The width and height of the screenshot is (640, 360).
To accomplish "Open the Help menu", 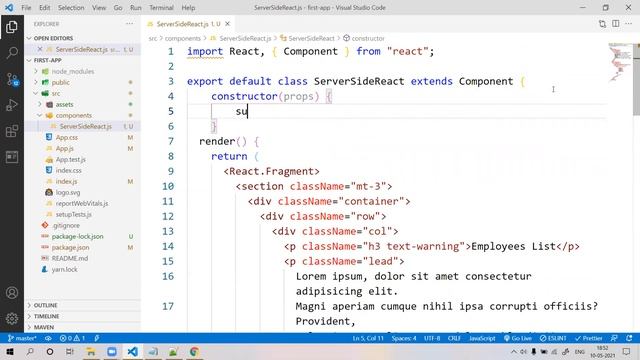I will coord(188,8).
